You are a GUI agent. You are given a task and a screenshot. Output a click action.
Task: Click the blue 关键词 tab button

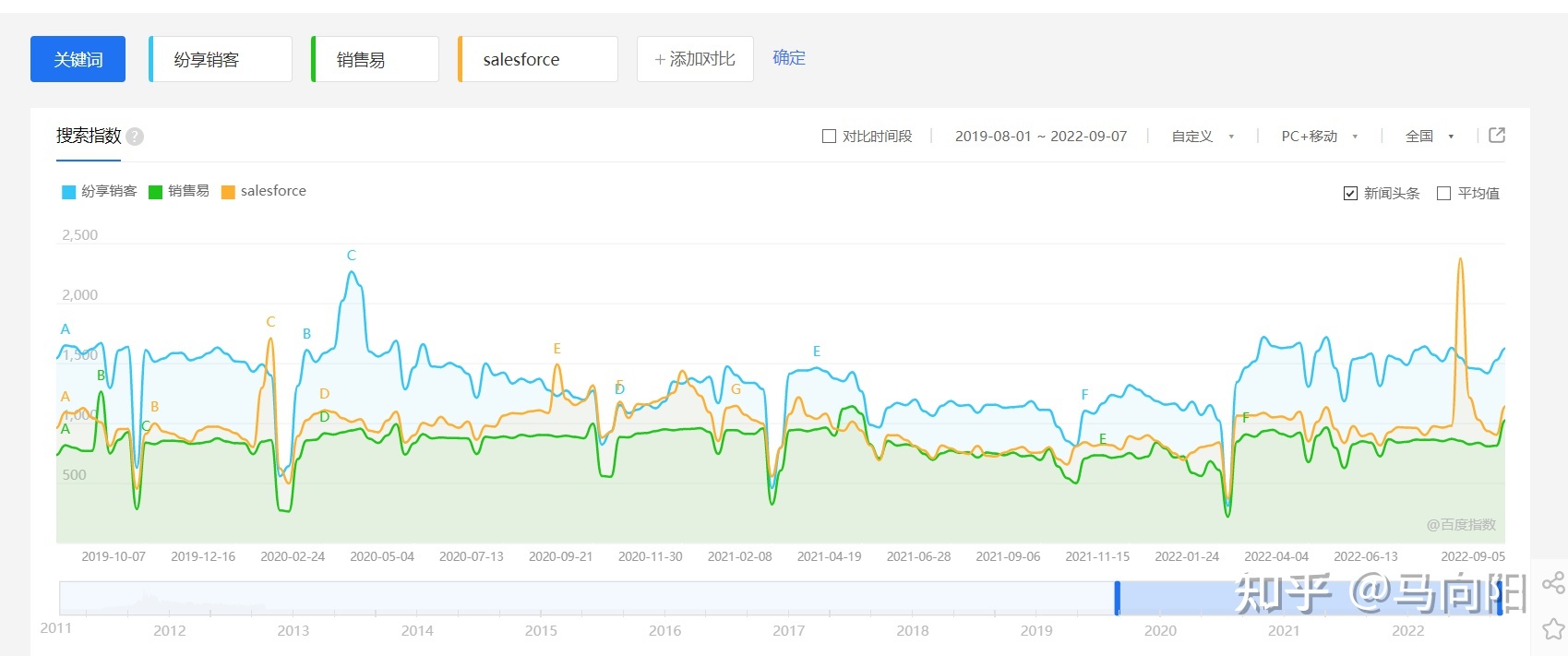pyautogui.click(x=78, y=59)
